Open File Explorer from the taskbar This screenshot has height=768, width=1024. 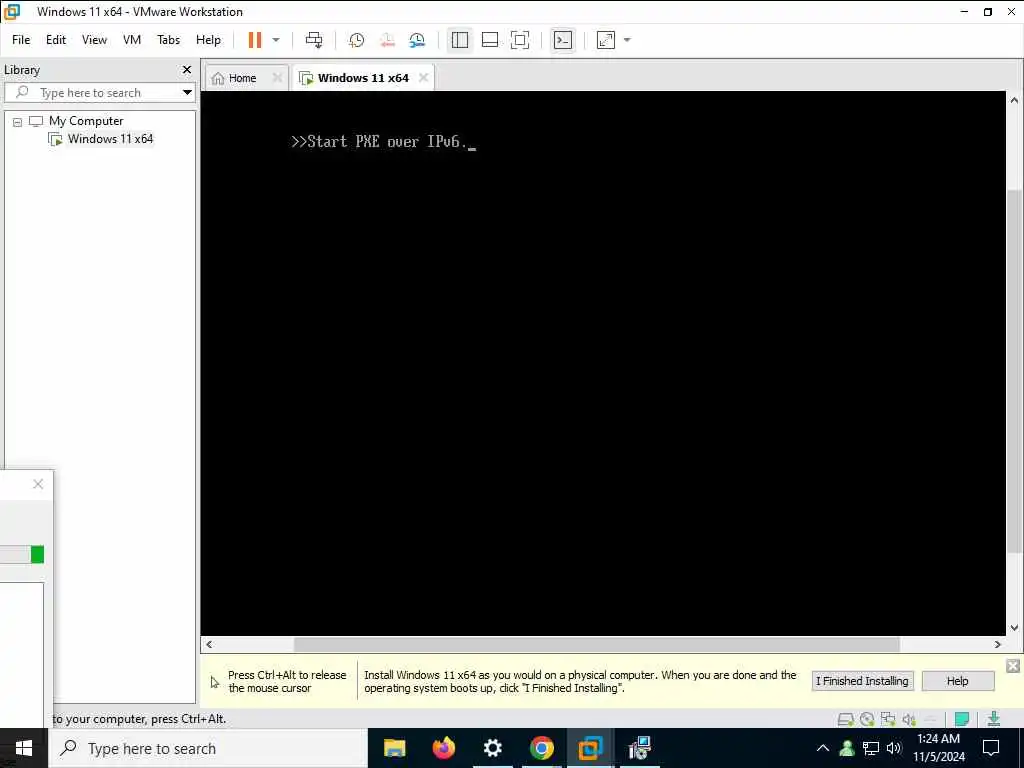[x=394, y=748]
